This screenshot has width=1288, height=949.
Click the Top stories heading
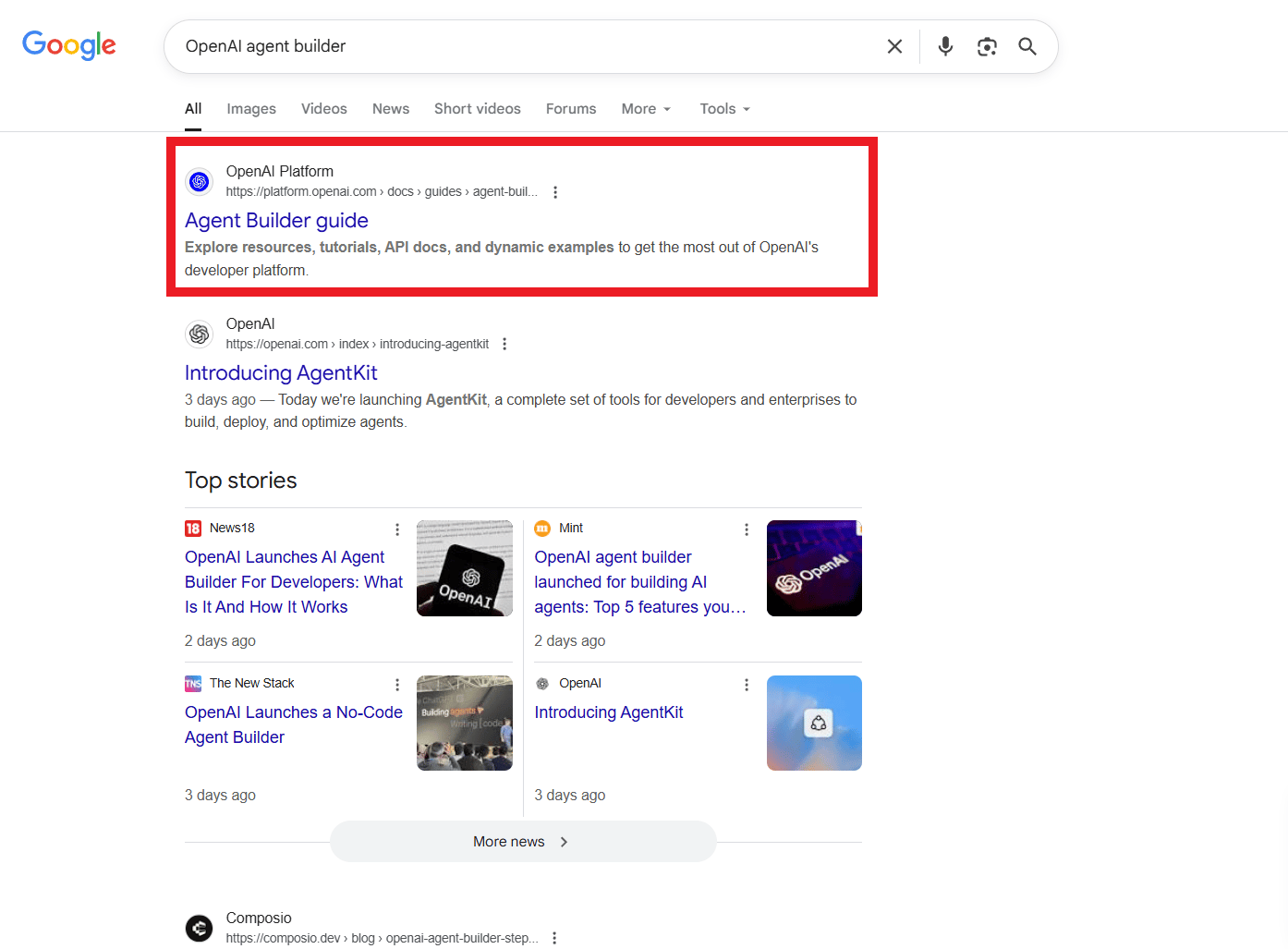coord(241,481)
